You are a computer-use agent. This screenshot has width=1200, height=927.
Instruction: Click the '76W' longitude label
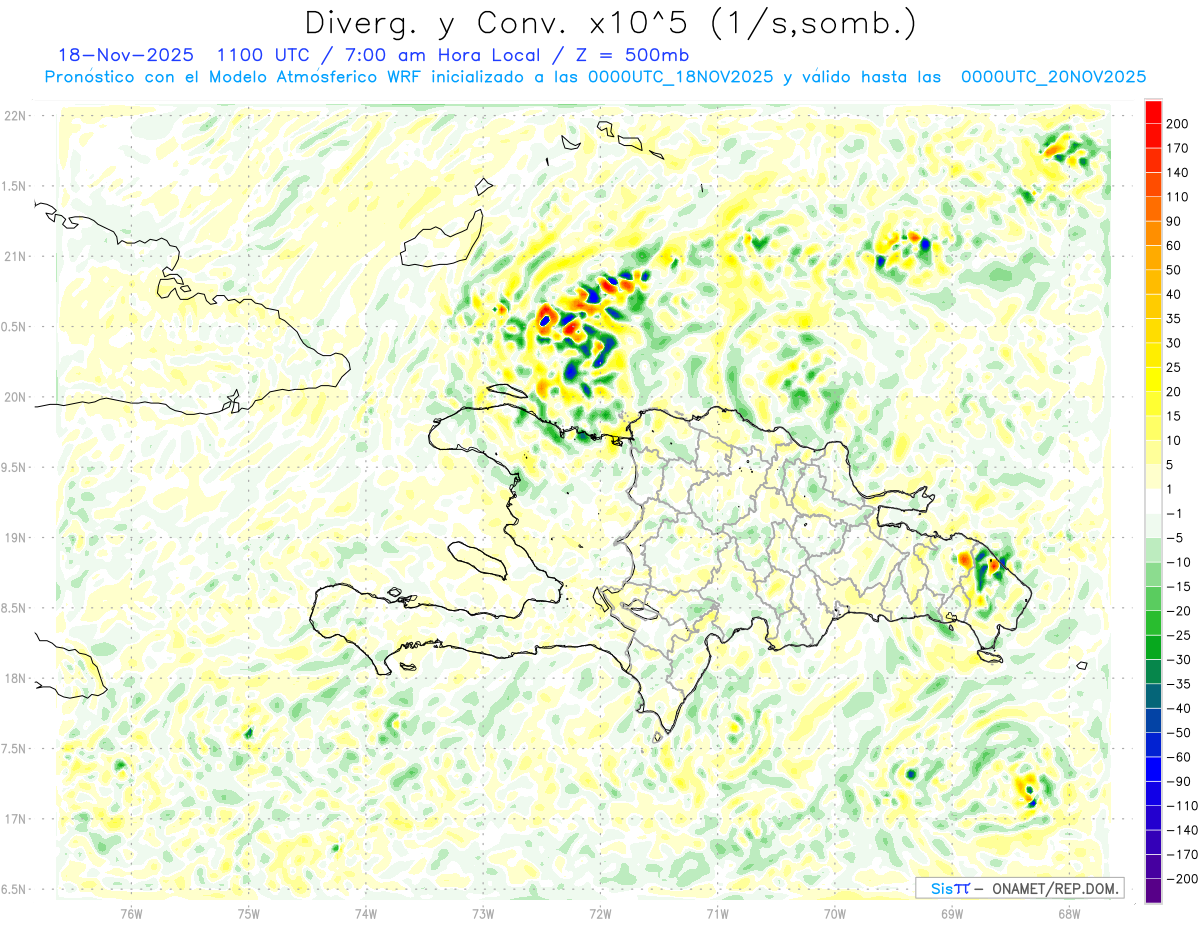(131, 912)
